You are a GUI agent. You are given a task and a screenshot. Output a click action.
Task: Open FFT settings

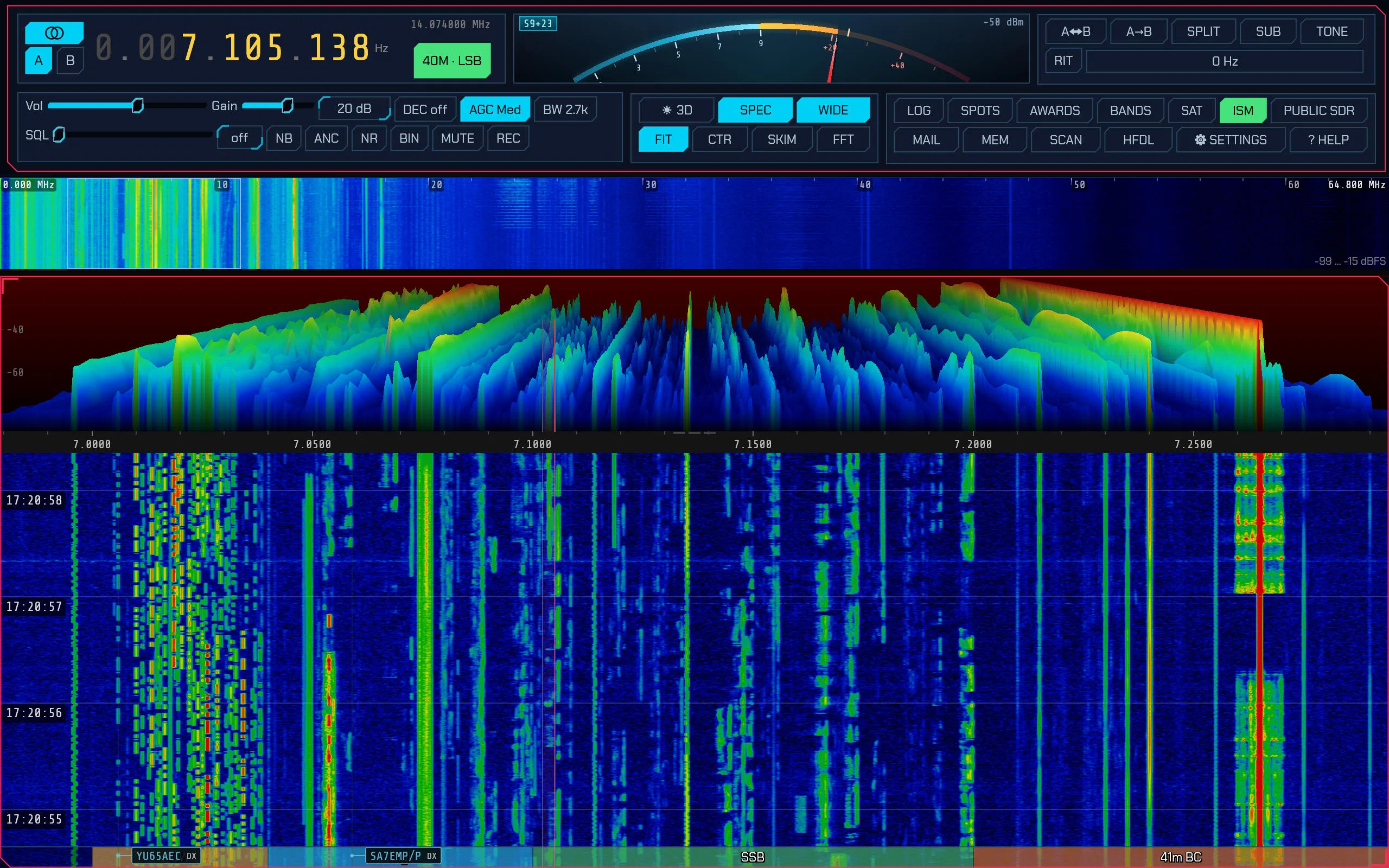(843, 139)
